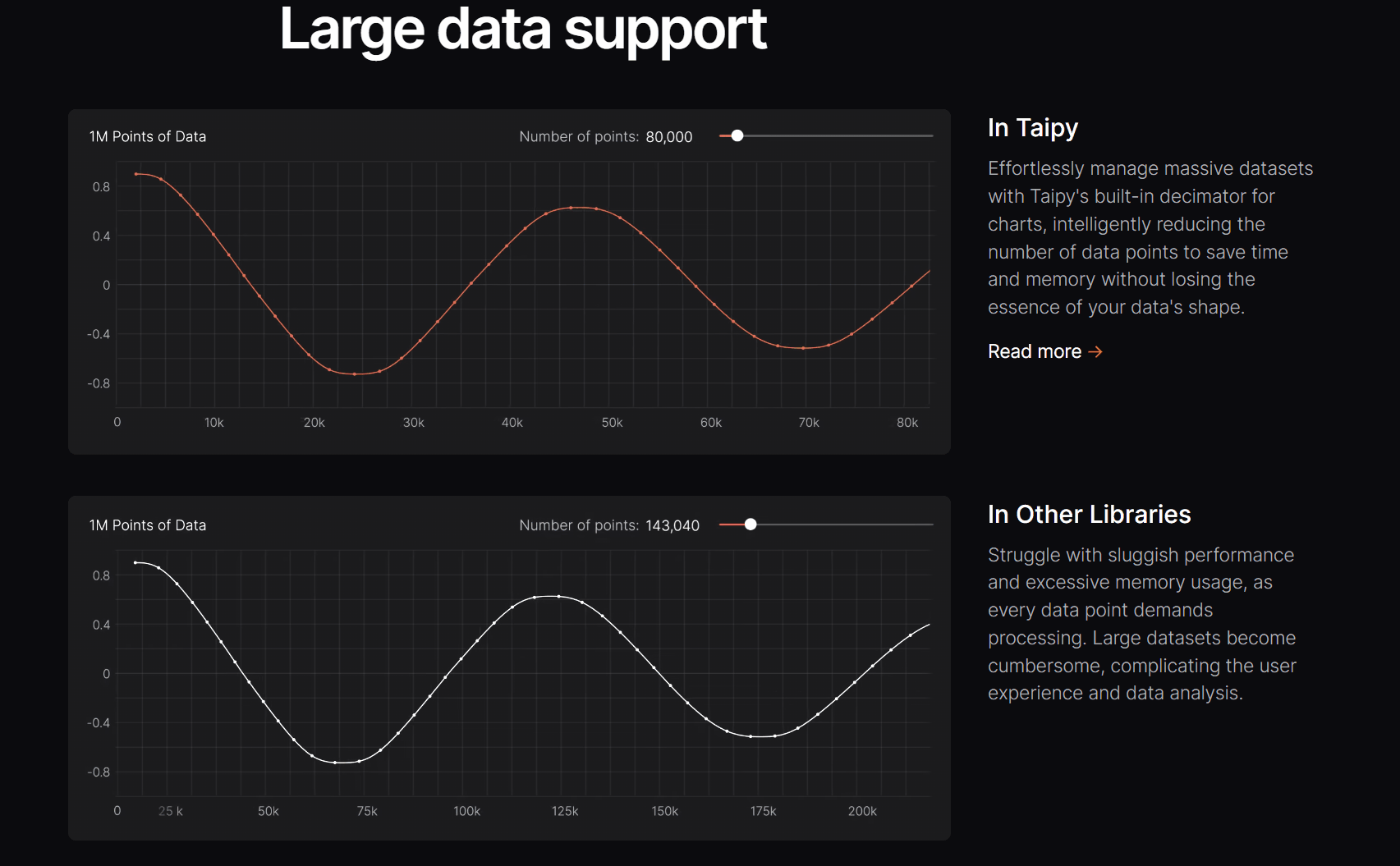Screen dimensions: 1400x866
Task: Select the top chart's slider handle
Action: (x=737, y=136)
